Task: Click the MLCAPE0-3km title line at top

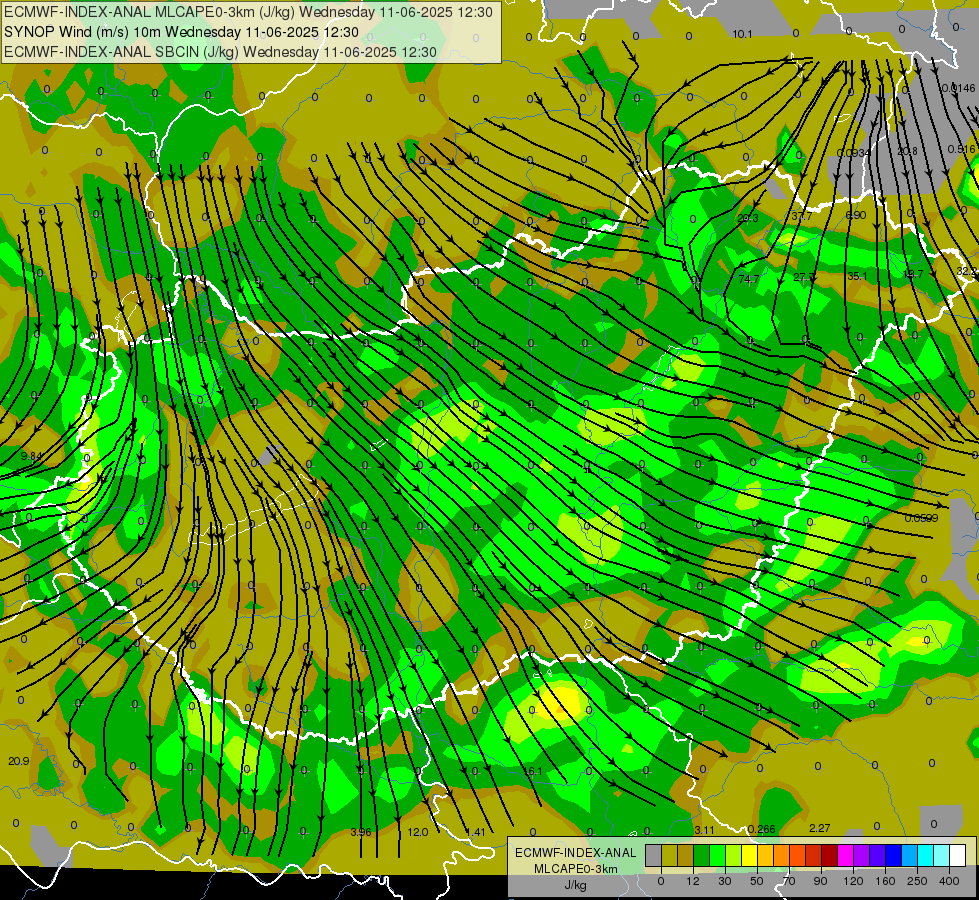Action: pyautogui.click(x=248, y=12)
